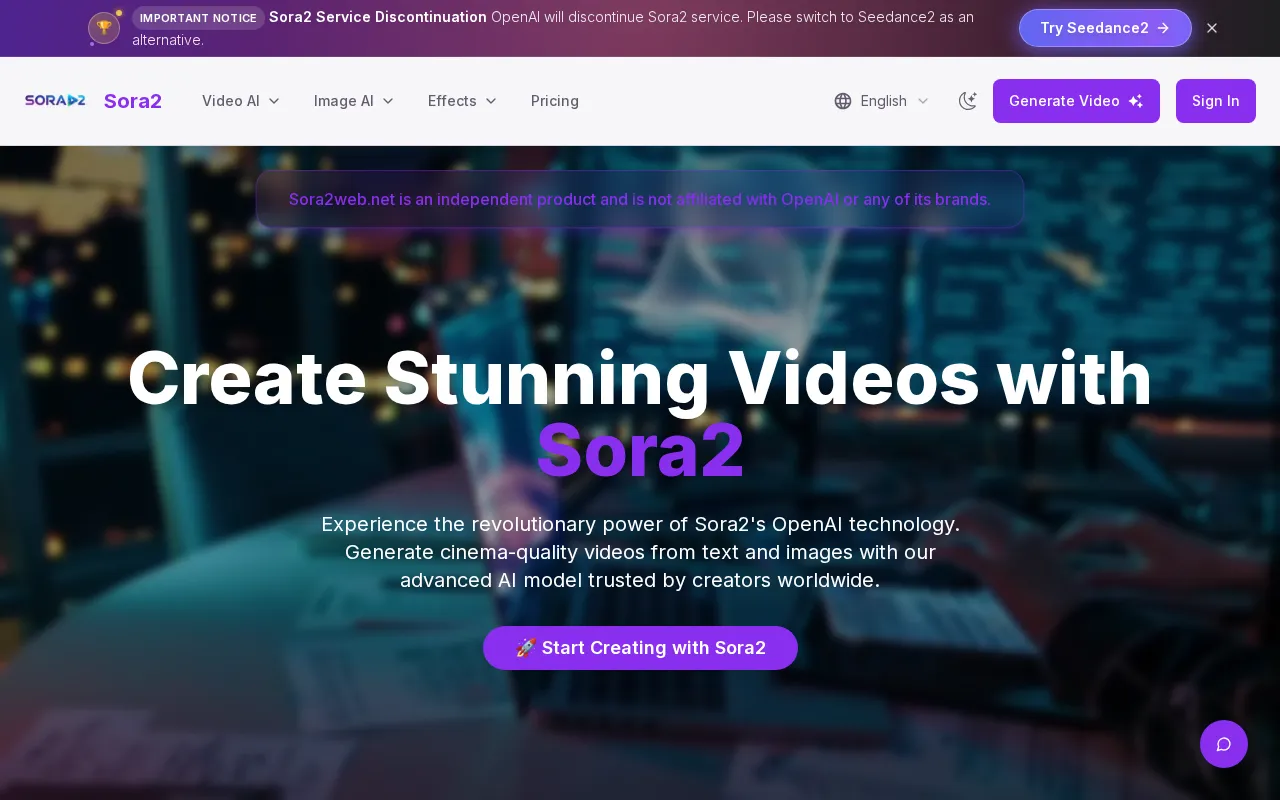Screen dimensions: 1280x800
Task: Open the Sora2 brand name link
Action: click(133, 101)
